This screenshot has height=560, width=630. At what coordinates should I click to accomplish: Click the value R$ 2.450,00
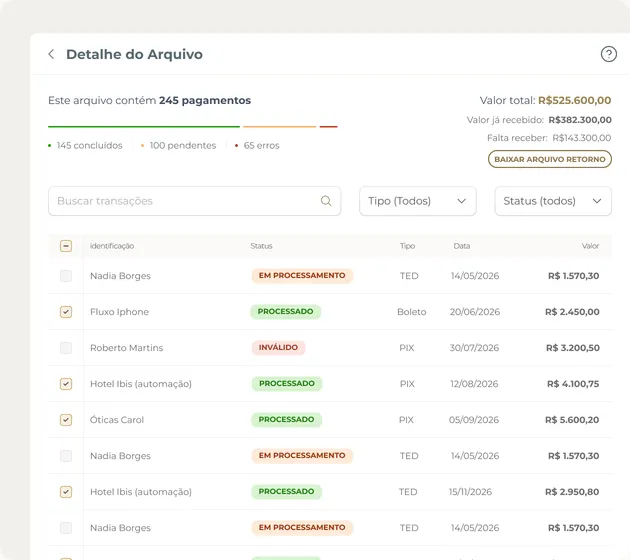572,312
